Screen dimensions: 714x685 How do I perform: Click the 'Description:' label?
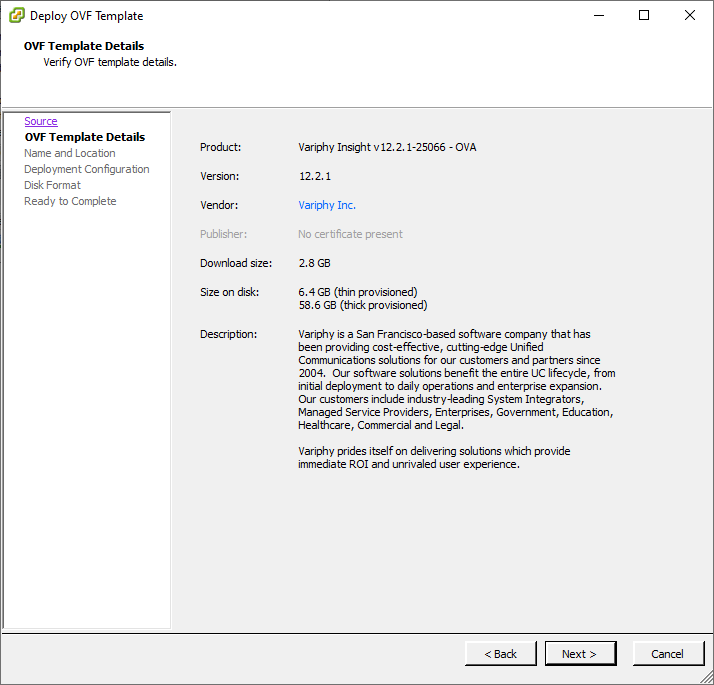coord(228,334)
